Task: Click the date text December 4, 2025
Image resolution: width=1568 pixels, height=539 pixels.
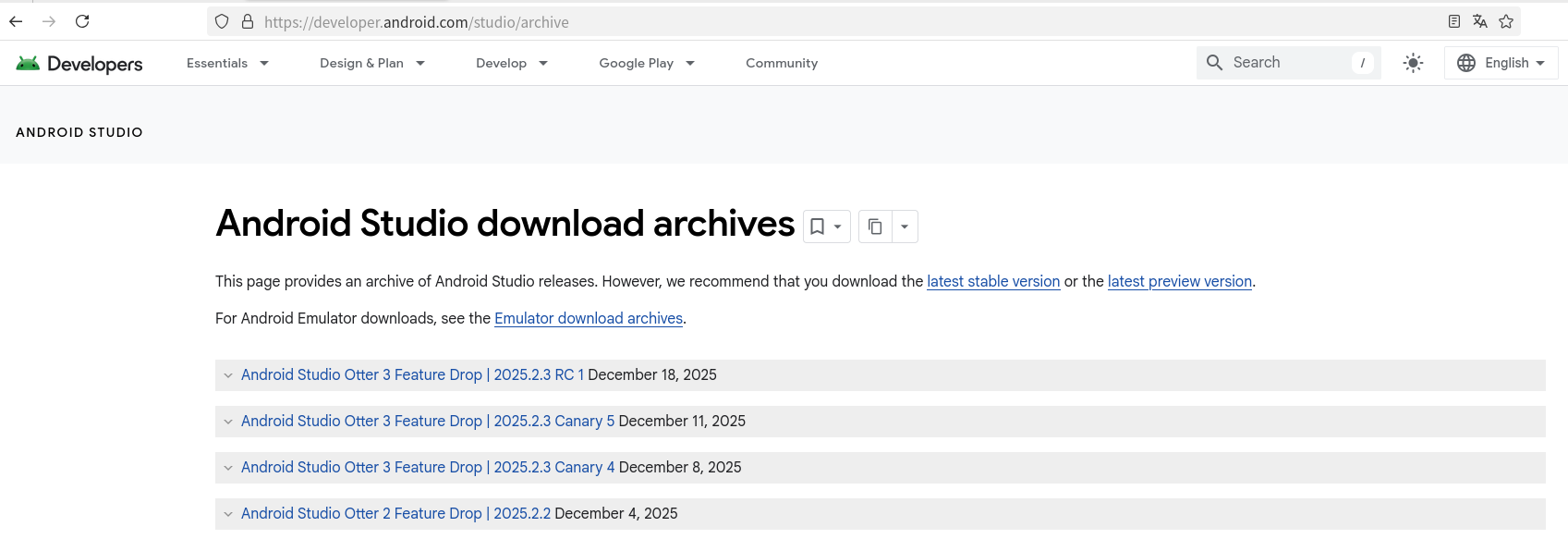Action: coord(616,513)
